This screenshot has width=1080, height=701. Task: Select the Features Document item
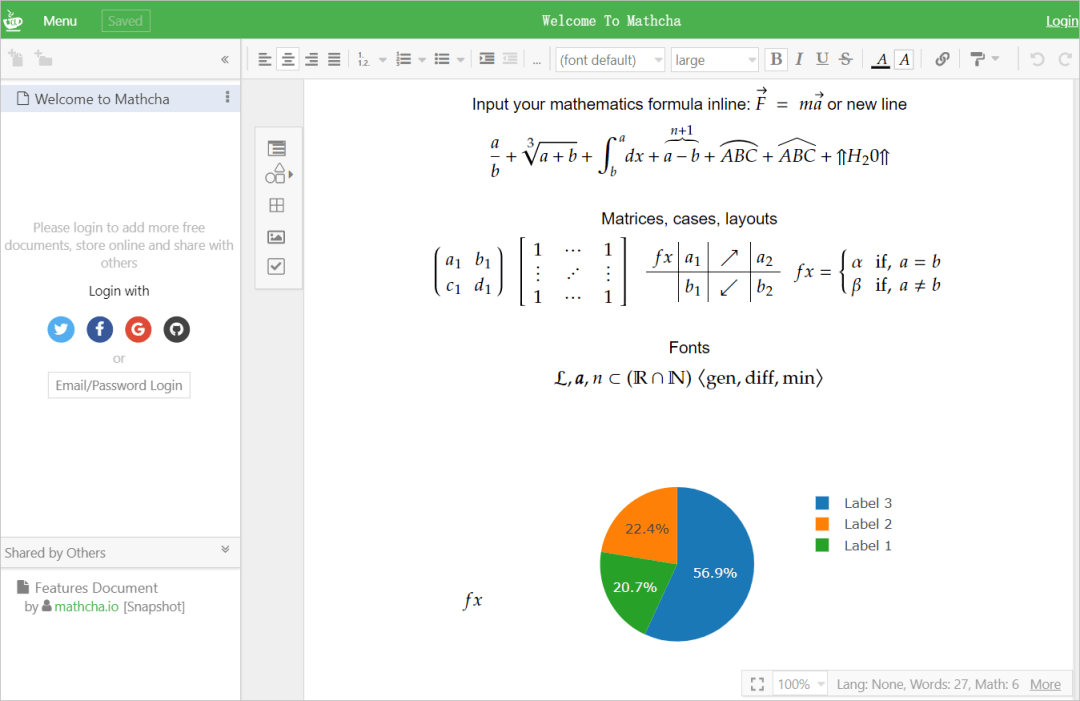pyautogui.click(x=96, y=588)
